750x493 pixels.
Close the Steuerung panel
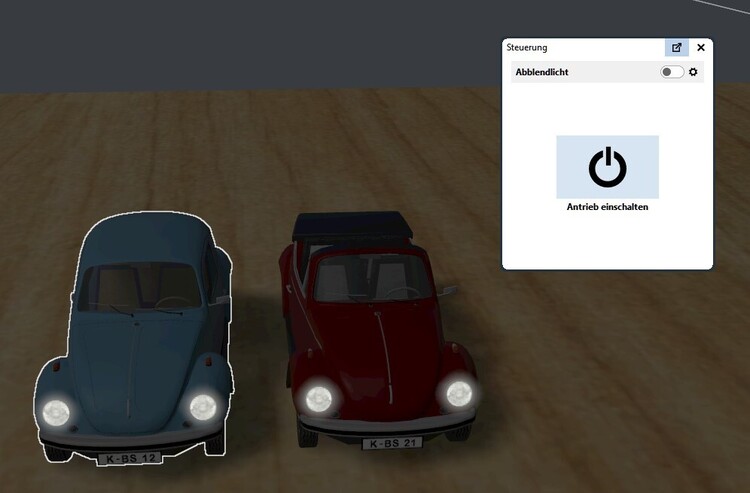tap(701, 47)
